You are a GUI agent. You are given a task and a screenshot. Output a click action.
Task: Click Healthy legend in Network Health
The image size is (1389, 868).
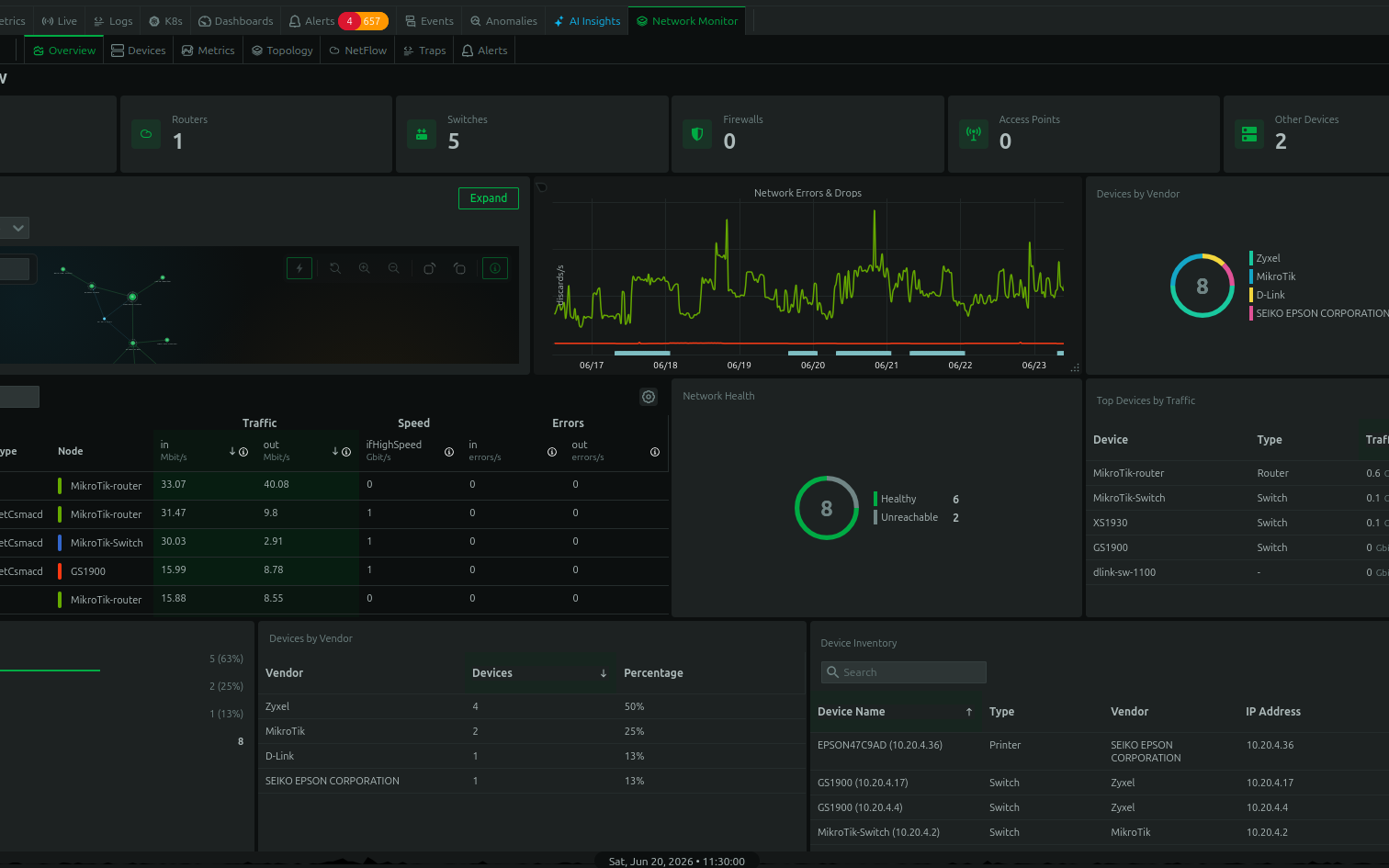[x=898, y=499]
